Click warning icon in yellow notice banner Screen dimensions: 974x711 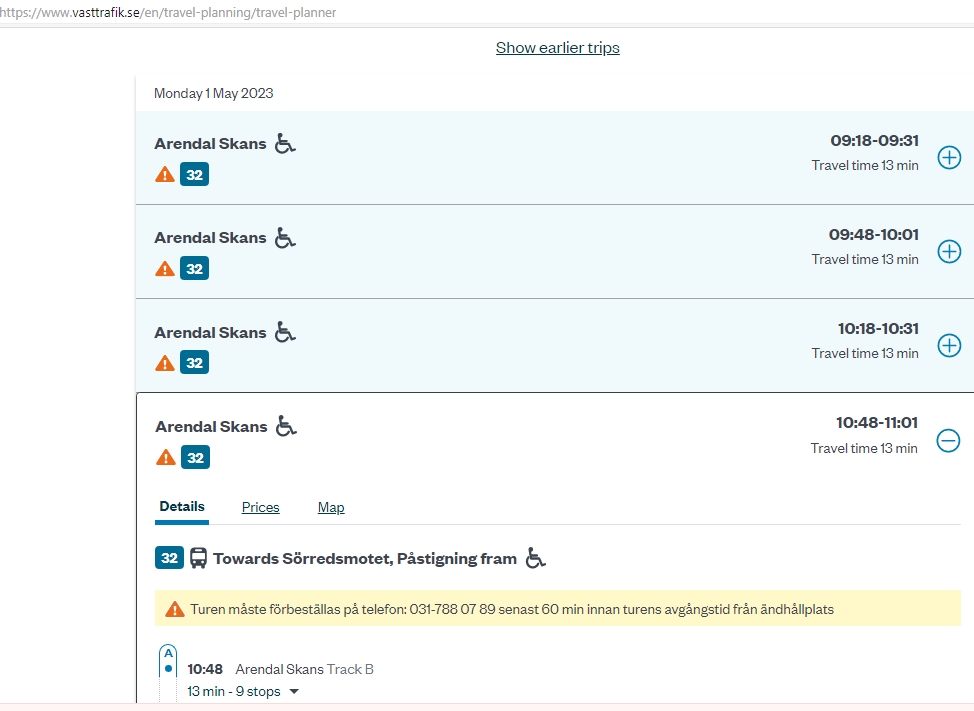pos(175,609)
